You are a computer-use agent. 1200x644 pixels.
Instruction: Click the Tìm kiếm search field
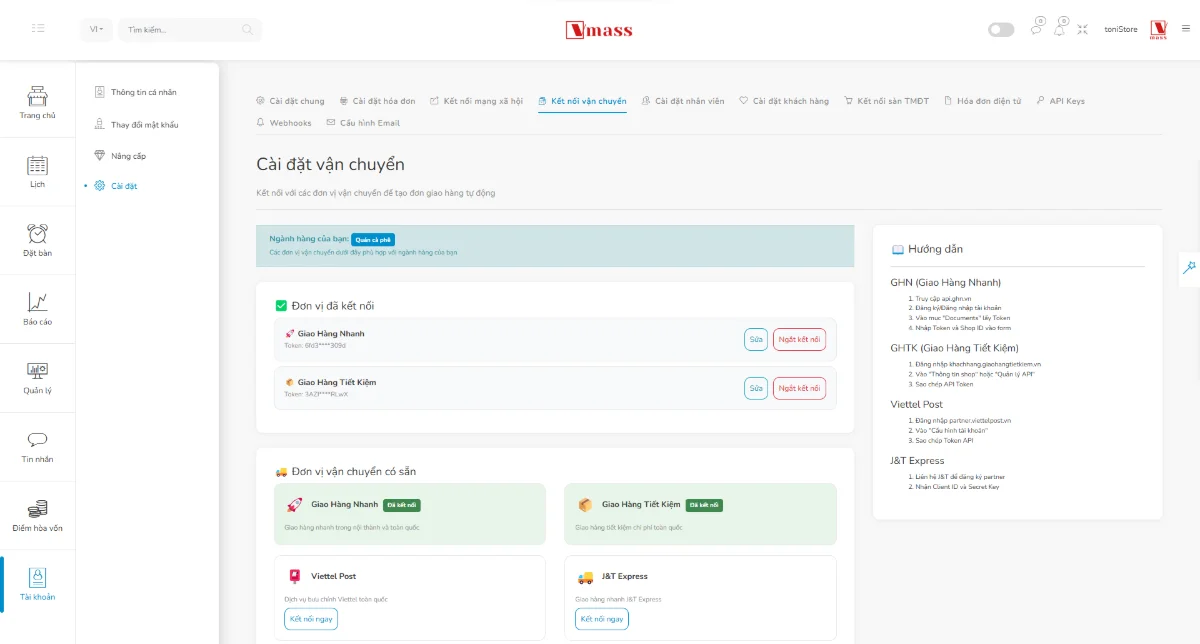[190, 30]
